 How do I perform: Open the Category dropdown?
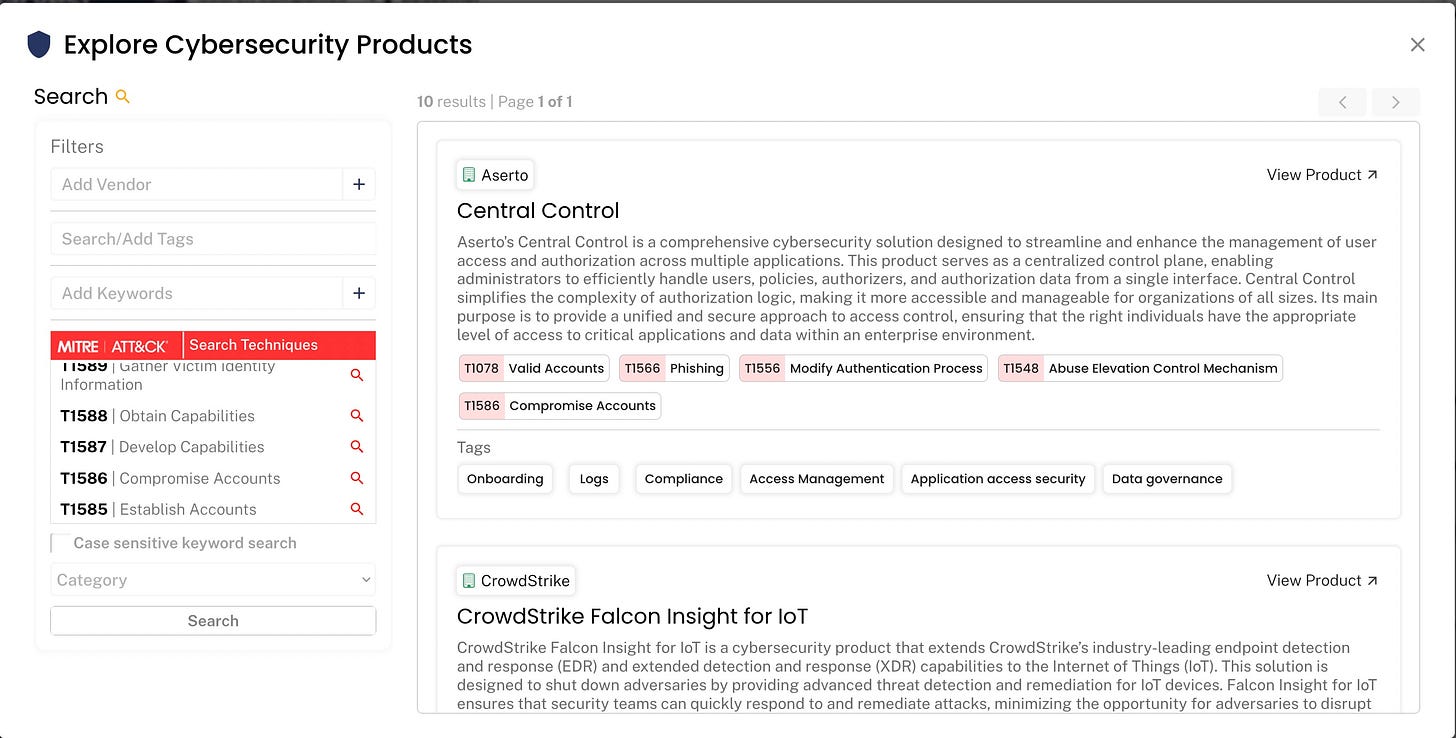tap(213, 580)
